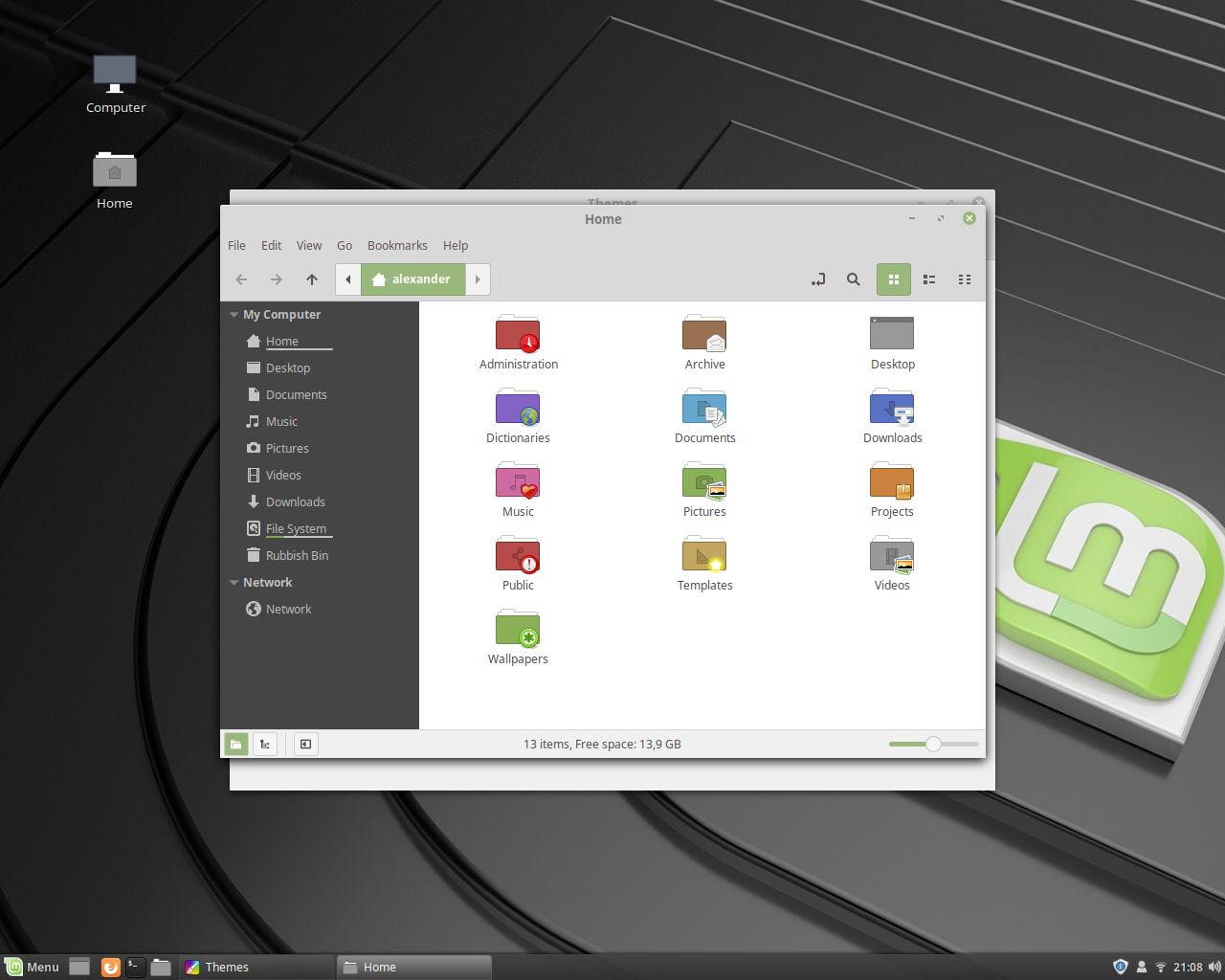This screenshot has height=980, width=1225.
Task: Open the Bookmarks menu
Action: 397,246
